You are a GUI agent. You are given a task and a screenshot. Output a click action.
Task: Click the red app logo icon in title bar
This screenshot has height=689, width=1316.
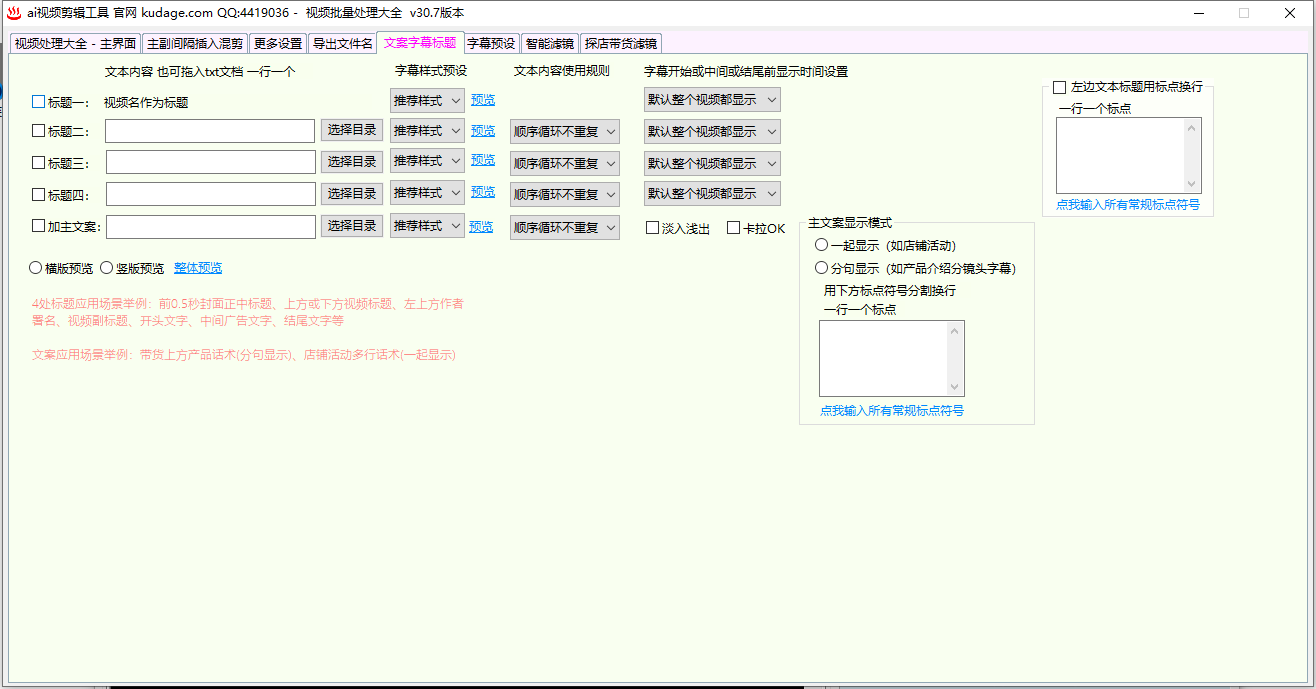14,13
